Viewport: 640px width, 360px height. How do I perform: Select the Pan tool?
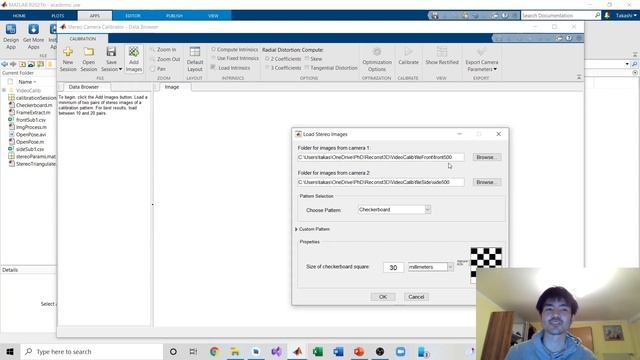point(158,69)
